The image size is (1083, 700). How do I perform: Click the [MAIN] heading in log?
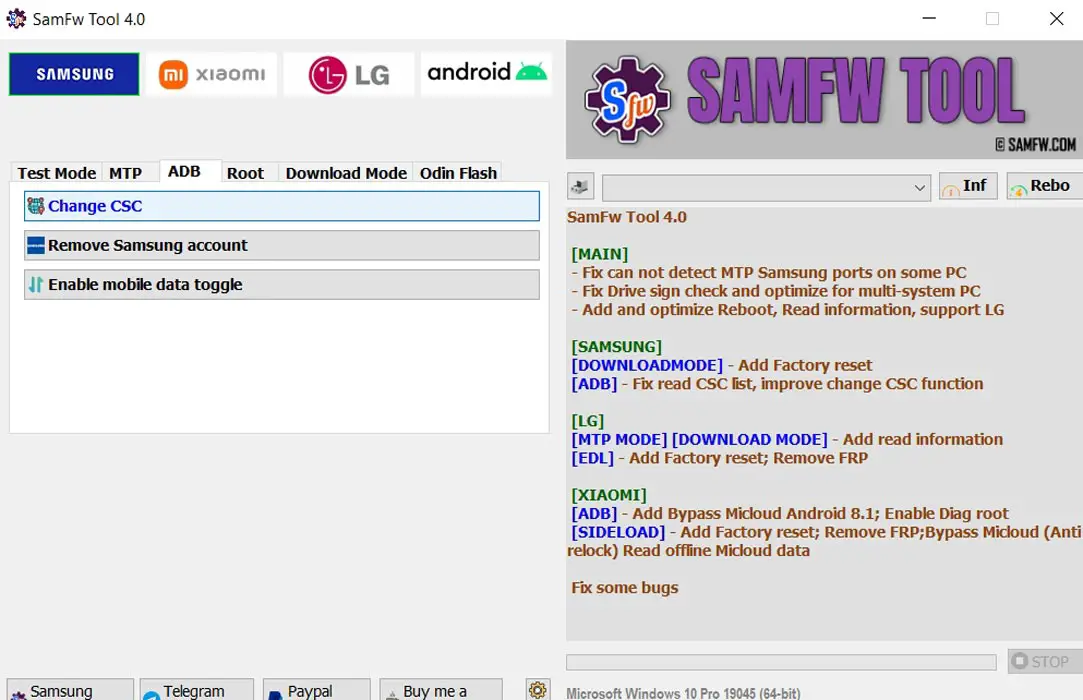click(600, 254)
